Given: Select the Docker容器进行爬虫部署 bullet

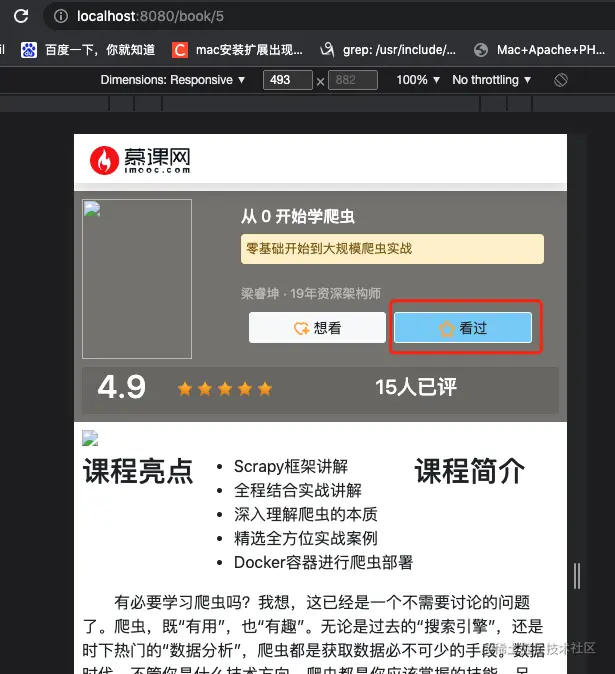Looking at the screenshot, I should point(323,563).
